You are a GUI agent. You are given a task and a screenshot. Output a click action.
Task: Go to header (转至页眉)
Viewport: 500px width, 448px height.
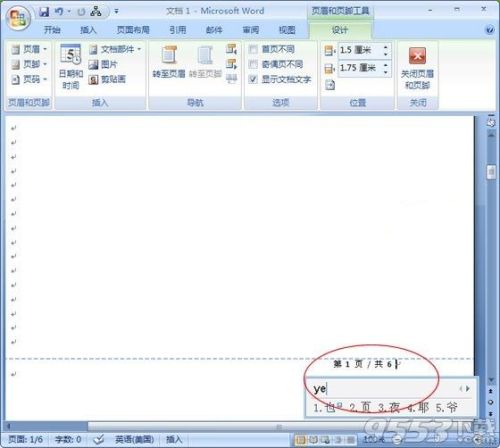click(x=169, y=62)
